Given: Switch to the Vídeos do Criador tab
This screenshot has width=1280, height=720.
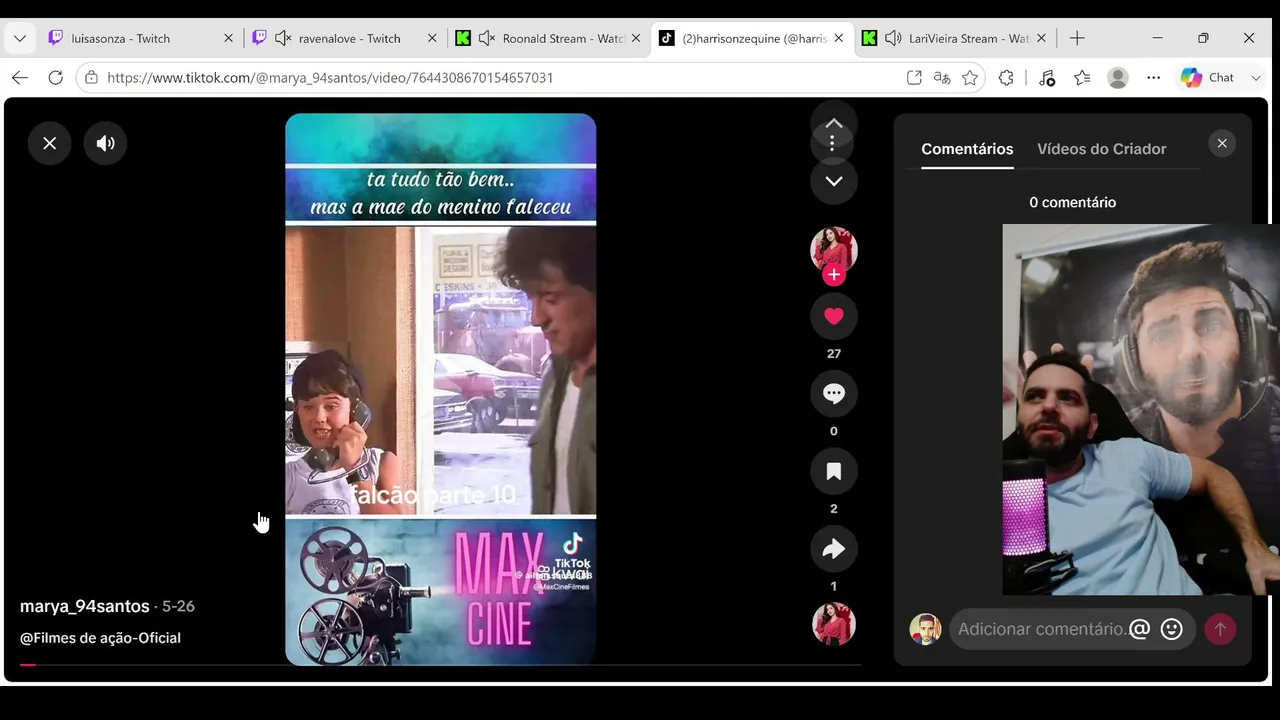Looking at the screenshot, I should pyautogui.click(x=1102, y=149).
